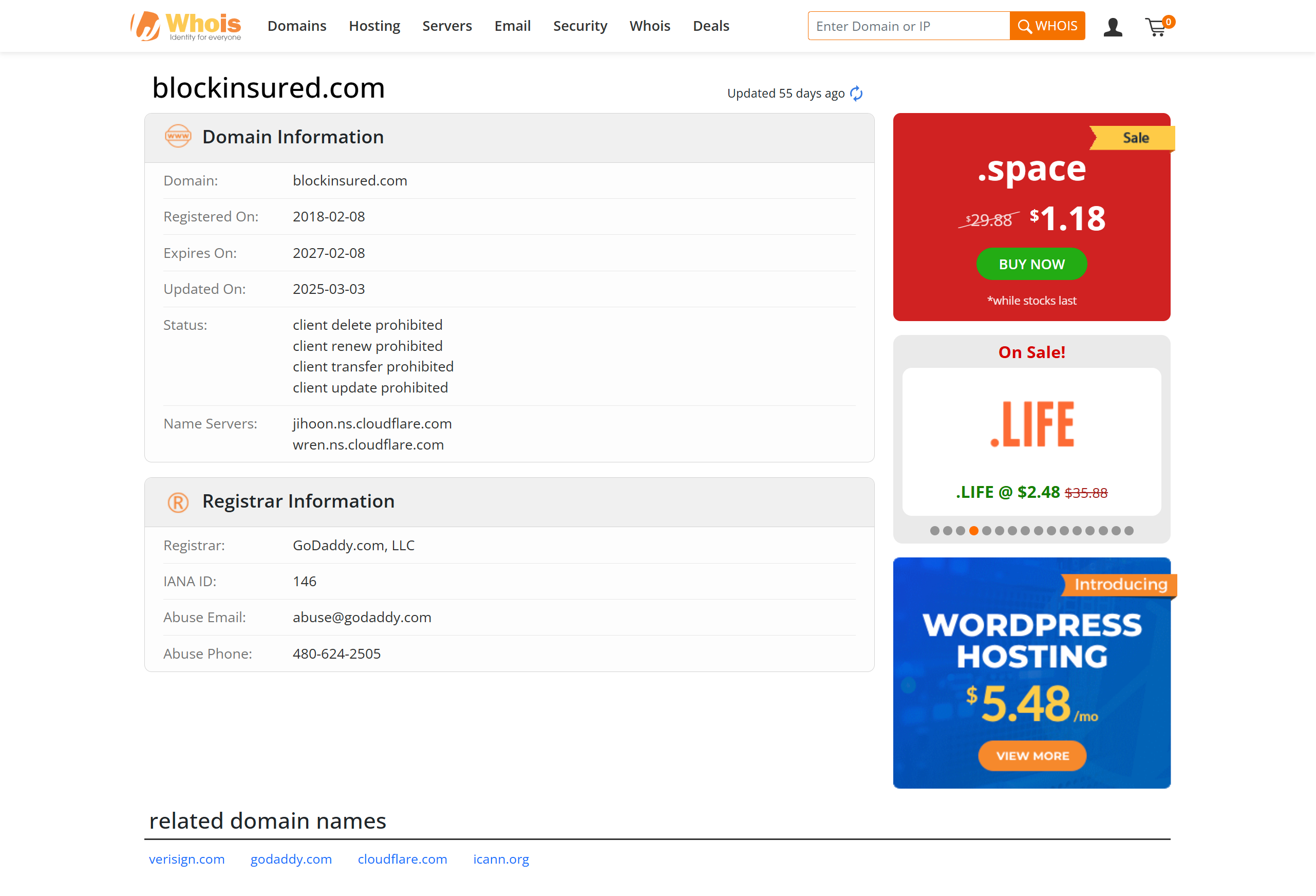Click VIEW MORE on WordPress Hosting banner
This screenshot has height=896, width=1316.
[1032, 756]
